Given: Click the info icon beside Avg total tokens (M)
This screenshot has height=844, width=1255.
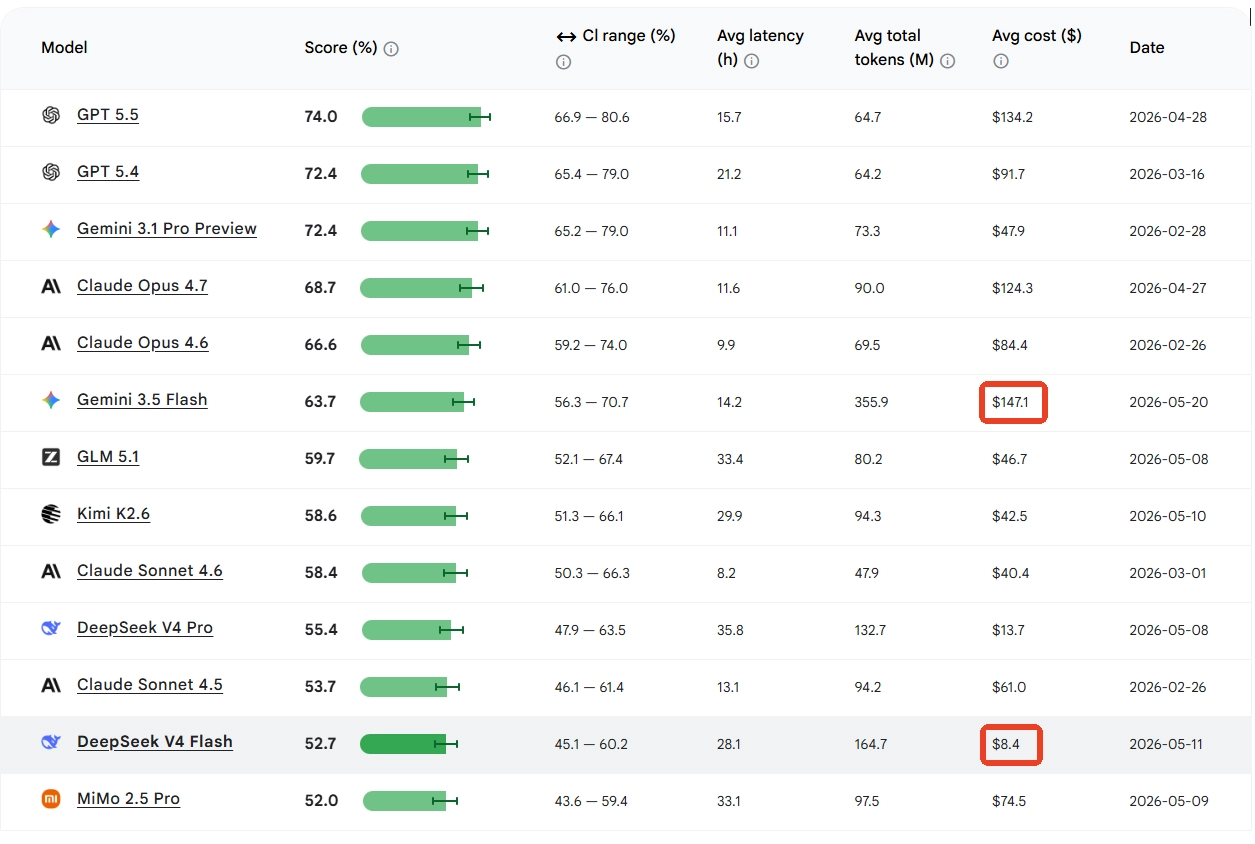Looking at the screenshot, I should (x=948, y=61).
